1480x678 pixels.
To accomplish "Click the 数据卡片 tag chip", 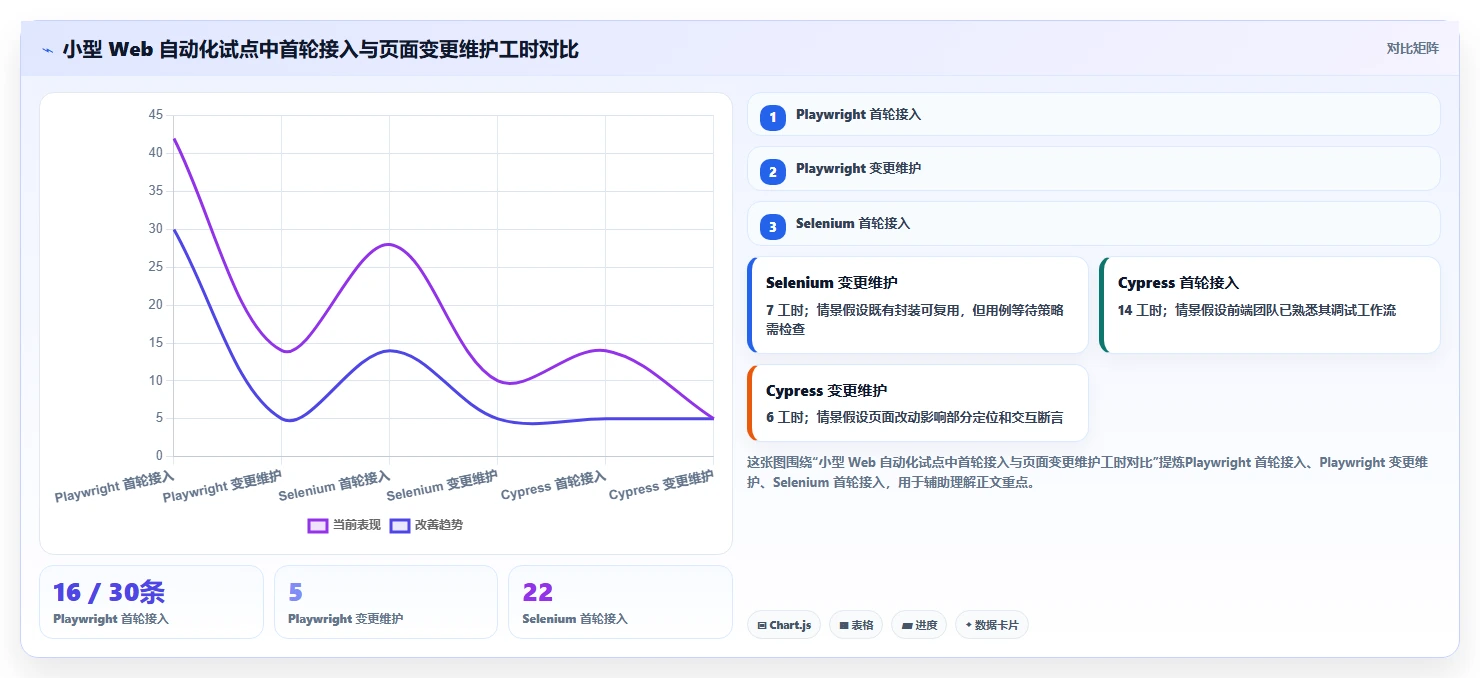I will [992, 625].
